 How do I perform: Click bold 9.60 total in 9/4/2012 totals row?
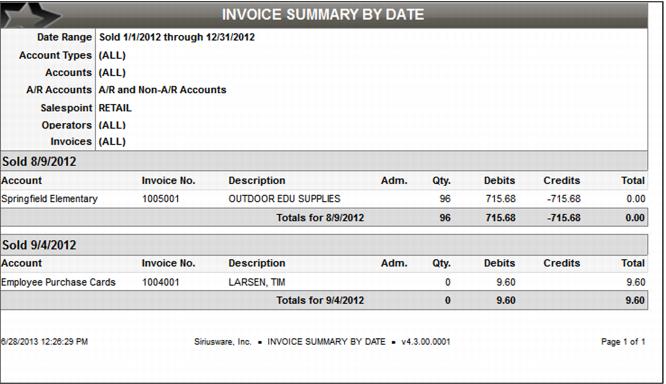pyautogui.click(x=635, y=300)
